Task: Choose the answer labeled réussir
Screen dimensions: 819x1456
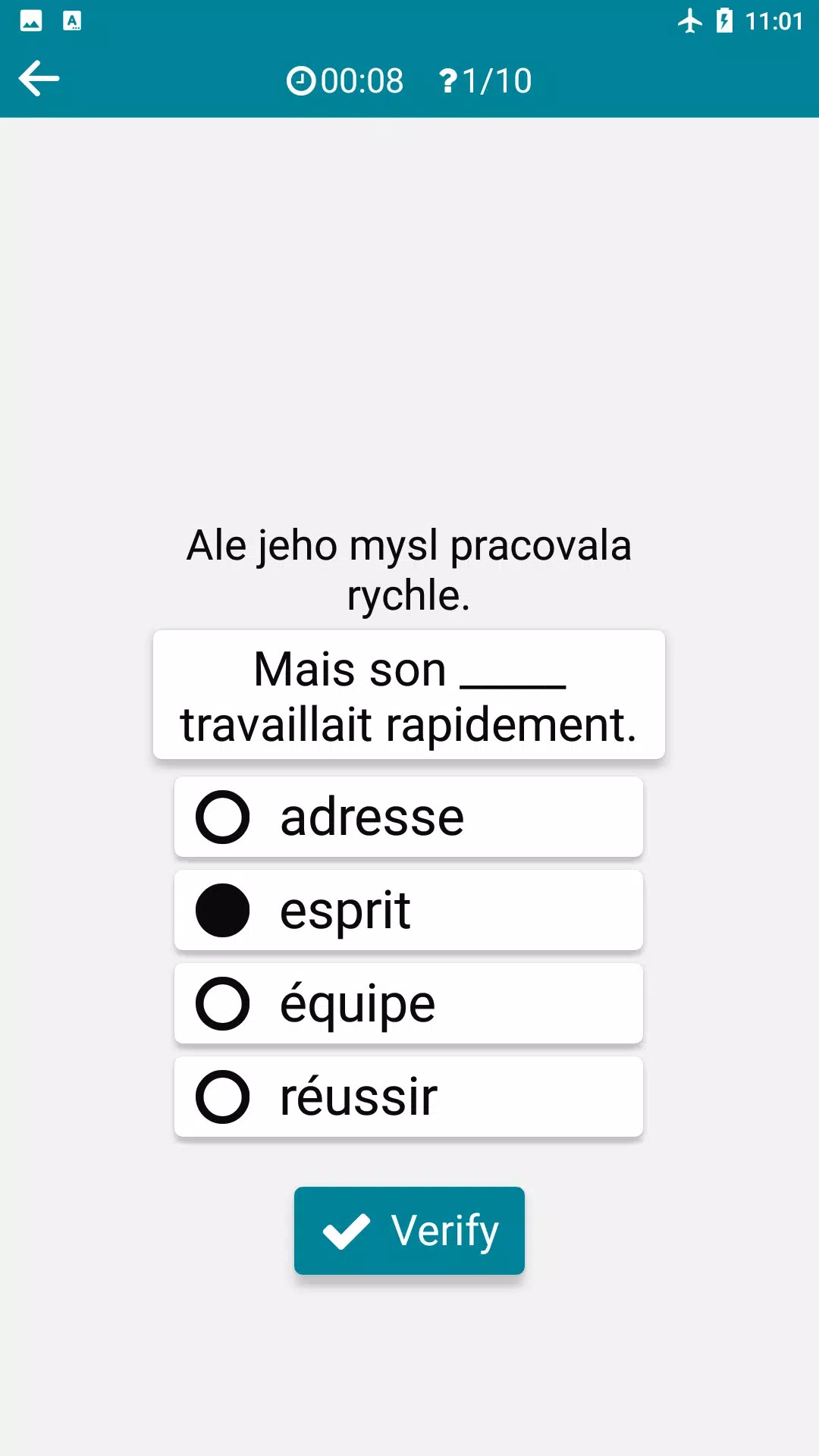Action: coord(359,1097)
